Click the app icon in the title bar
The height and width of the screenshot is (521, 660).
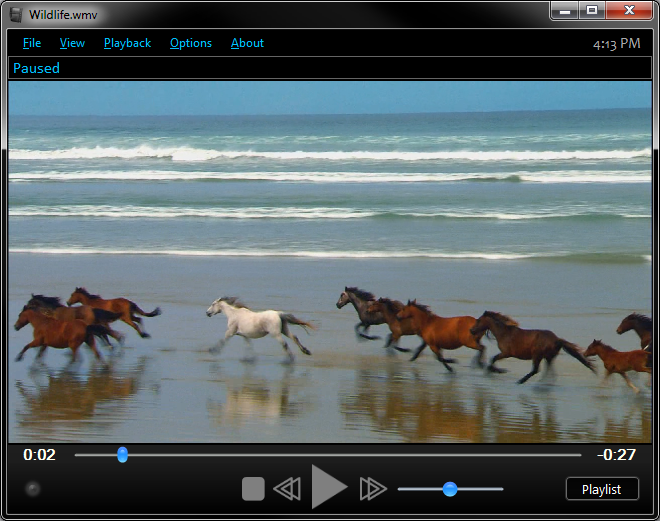(x=15, y=12)
